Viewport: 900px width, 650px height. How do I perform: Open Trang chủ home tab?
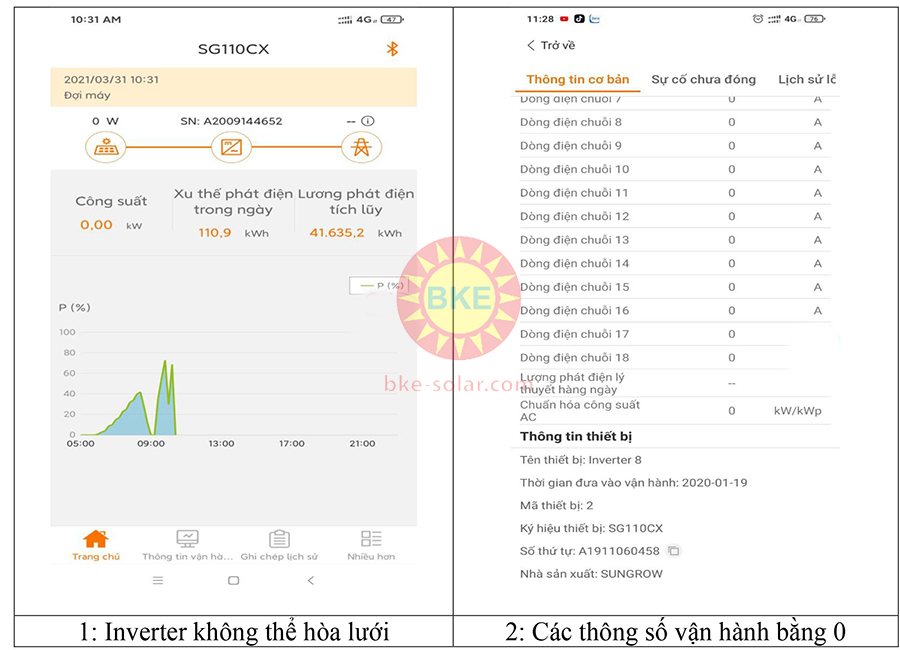96,545
